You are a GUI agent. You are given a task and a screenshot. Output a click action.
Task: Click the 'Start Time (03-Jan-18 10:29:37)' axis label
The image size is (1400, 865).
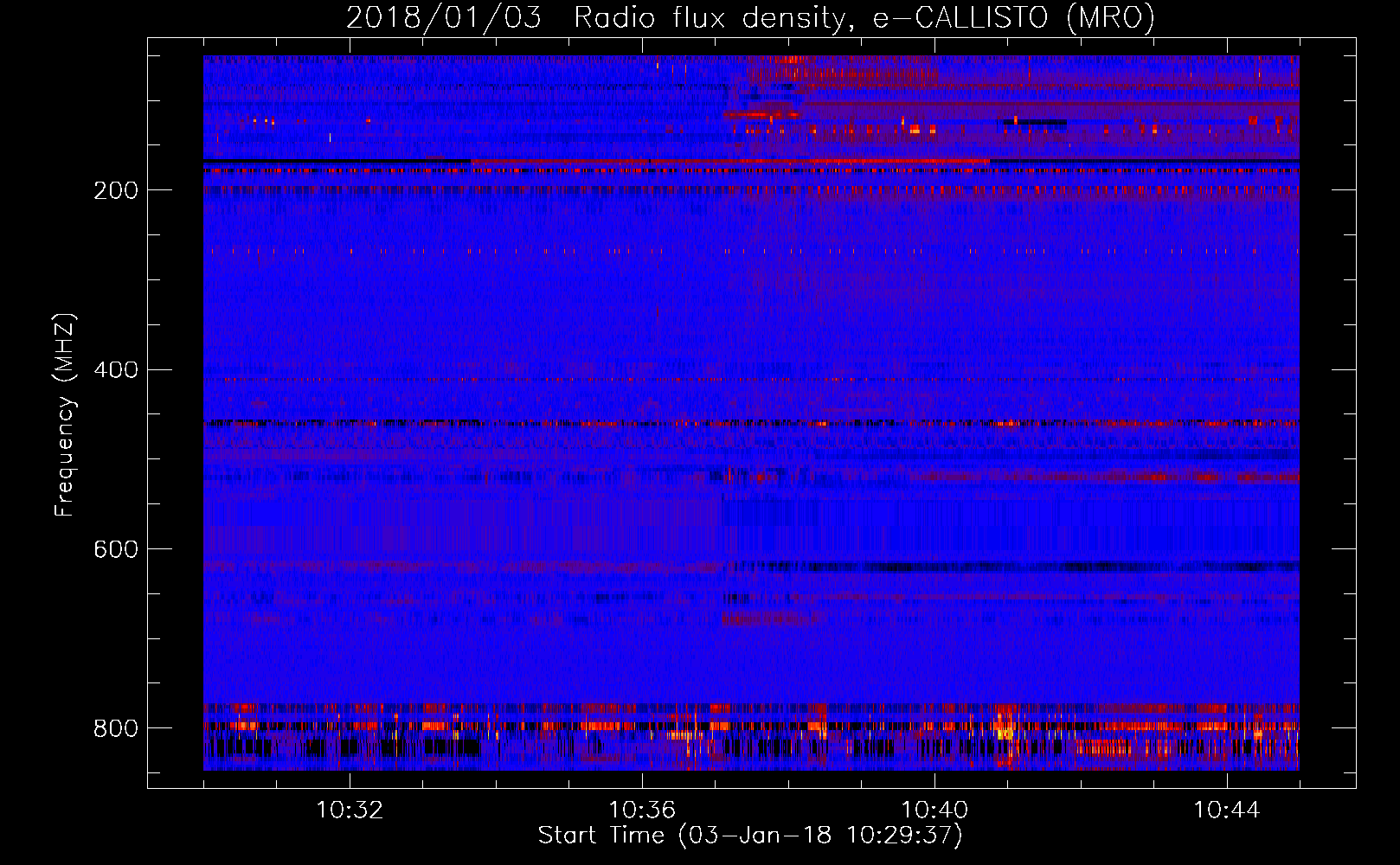pos(750,836)
